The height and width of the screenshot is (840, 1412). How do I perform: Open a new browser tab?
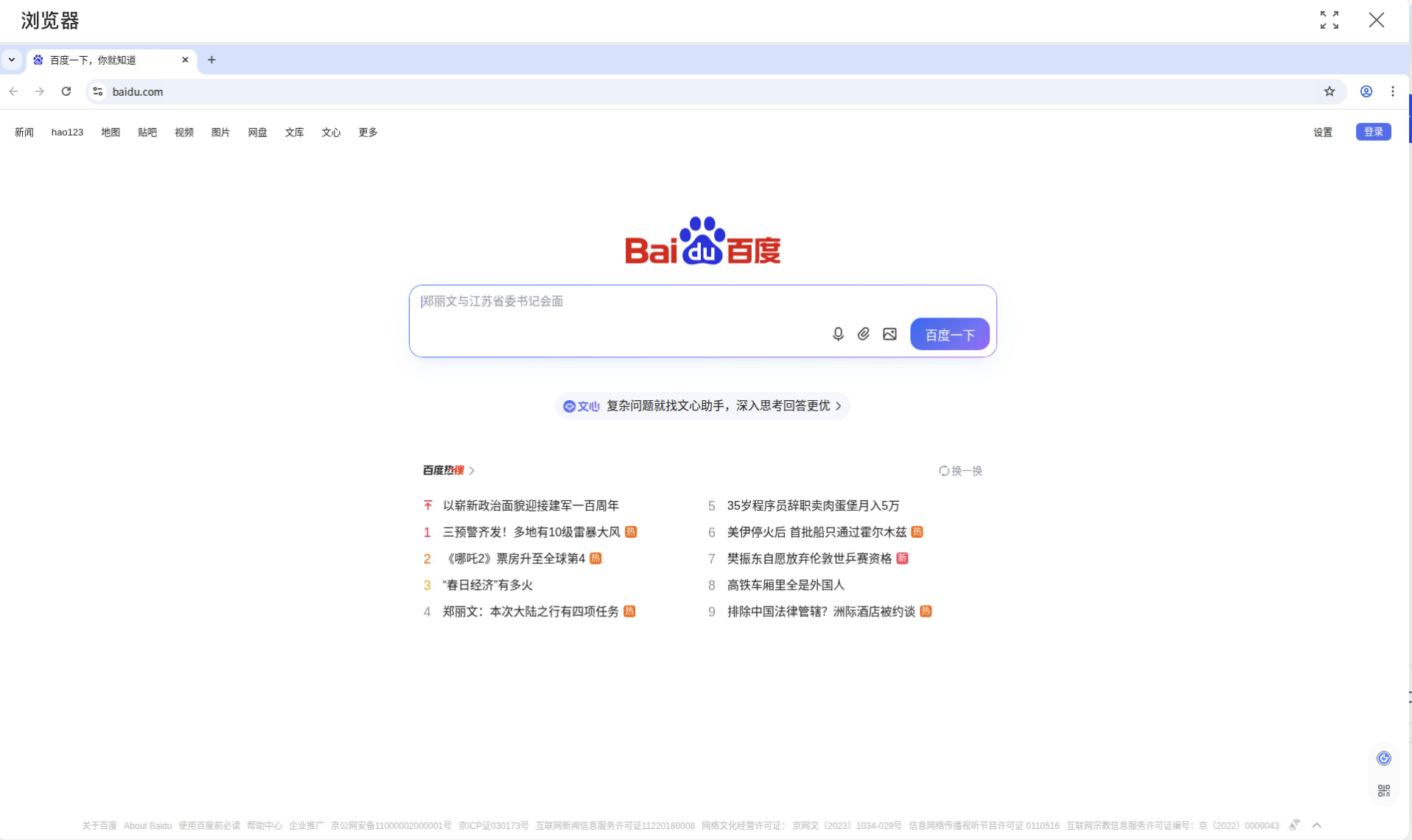(212, 60)
